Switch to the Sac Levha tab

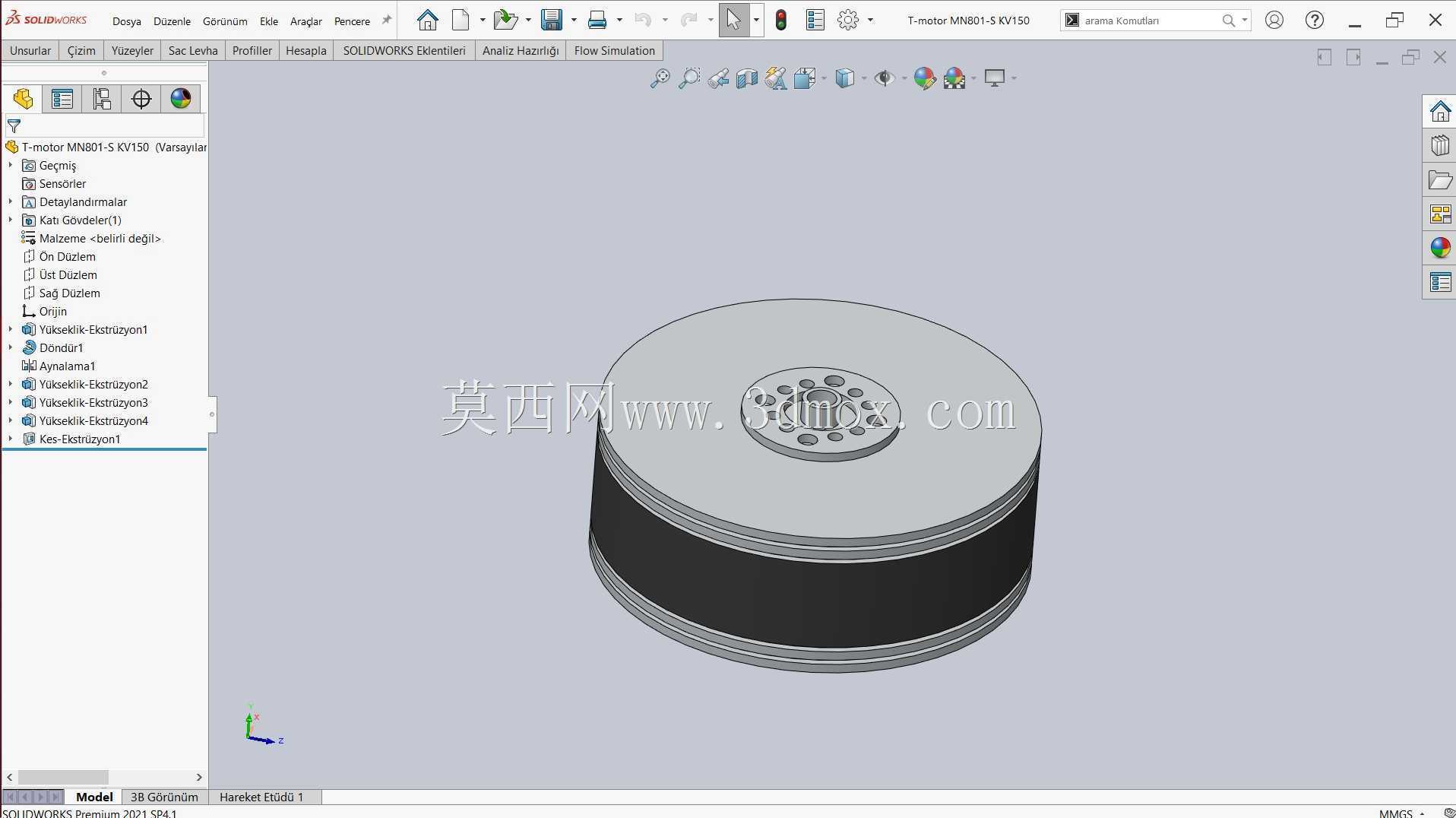pyautogui.click(x=193, y=50)
